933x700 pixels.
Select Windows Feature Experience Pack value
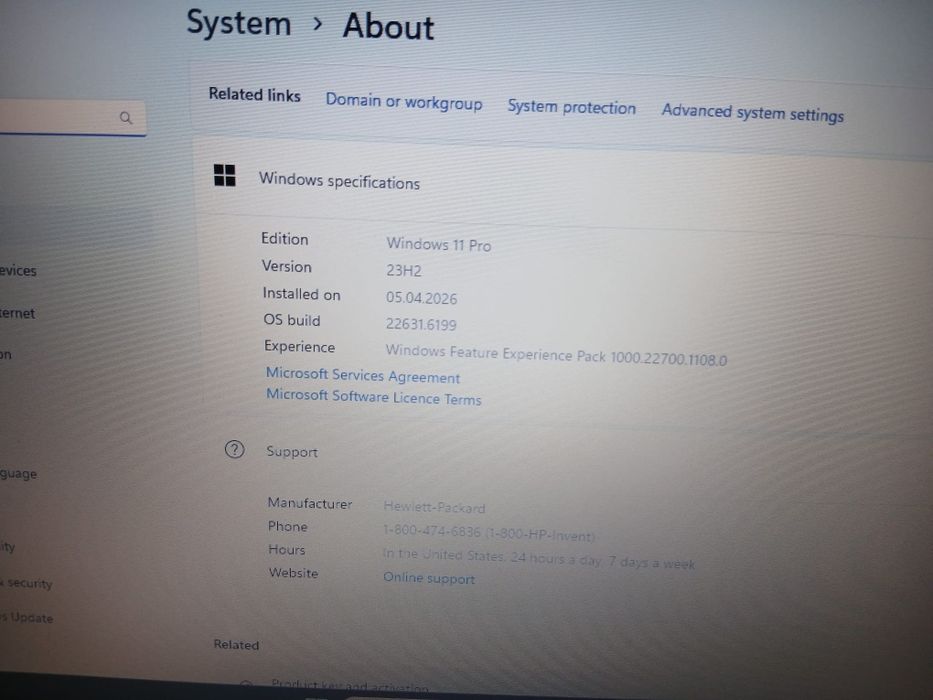[x=556, y=355]
